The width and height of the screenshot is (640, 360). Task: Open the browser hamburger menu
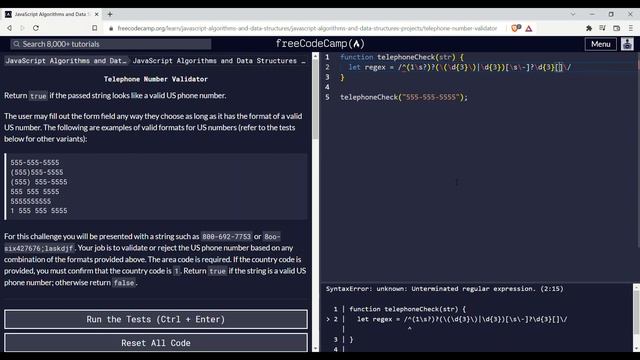tap(631, 28)
